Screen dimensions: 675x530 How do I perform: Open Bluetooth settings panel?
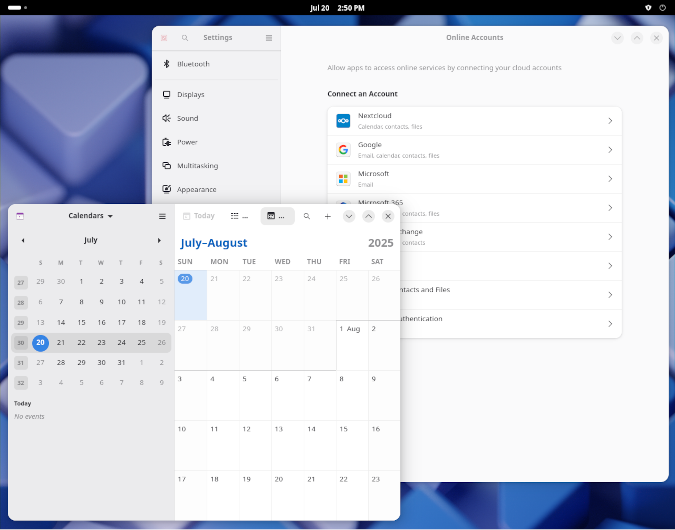pyautogui.click(x=193, y=64)
